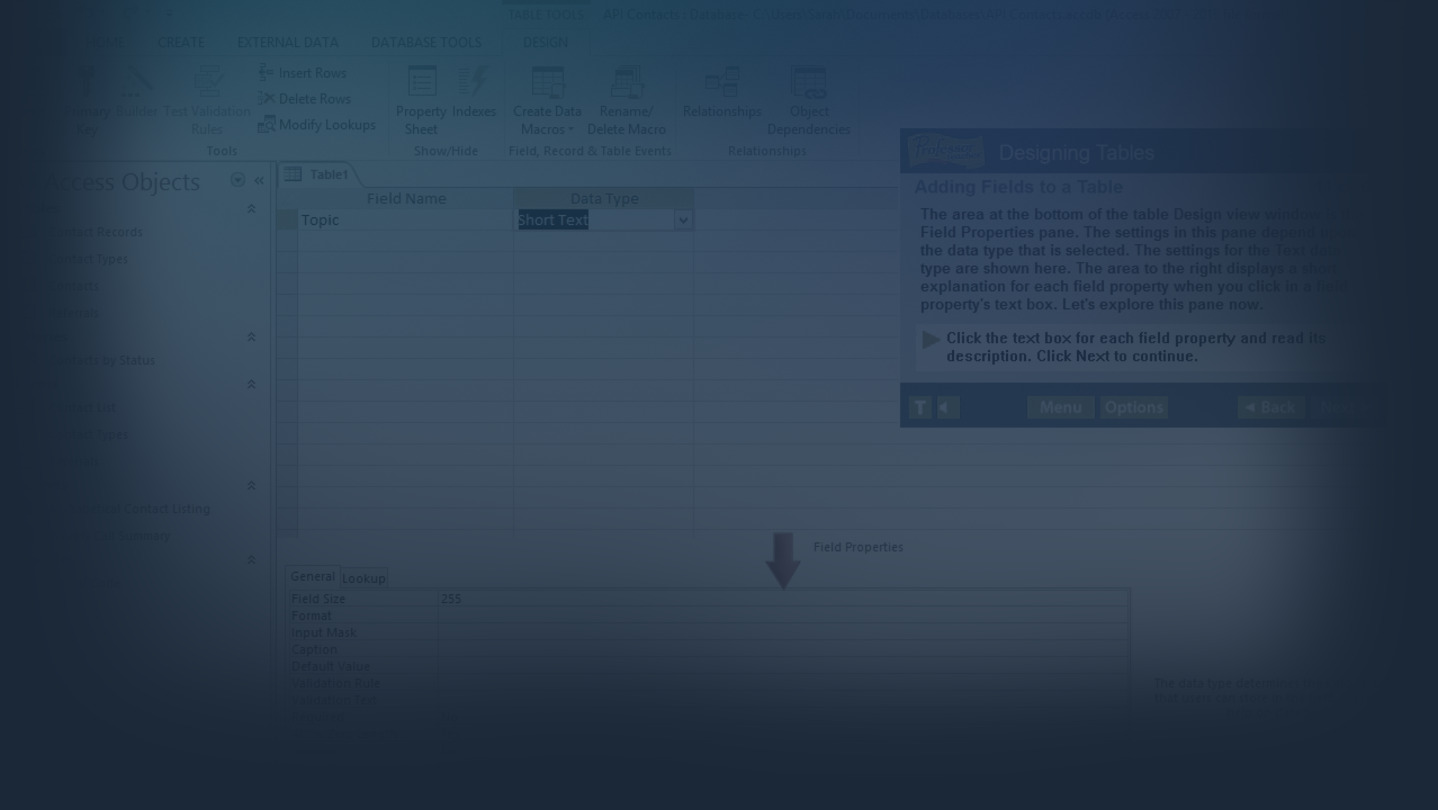Click the Field Size text box
Screen dimensions: 1438x810
point(780,599)
